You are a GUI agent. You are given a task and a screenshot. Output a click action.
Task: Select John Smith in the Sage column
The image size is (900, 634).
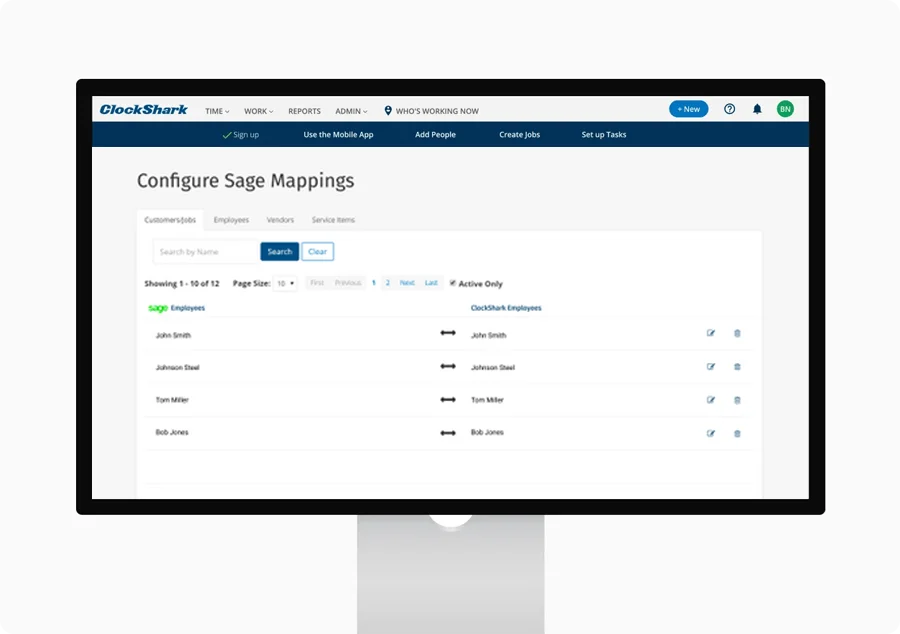tap(173, 335)
